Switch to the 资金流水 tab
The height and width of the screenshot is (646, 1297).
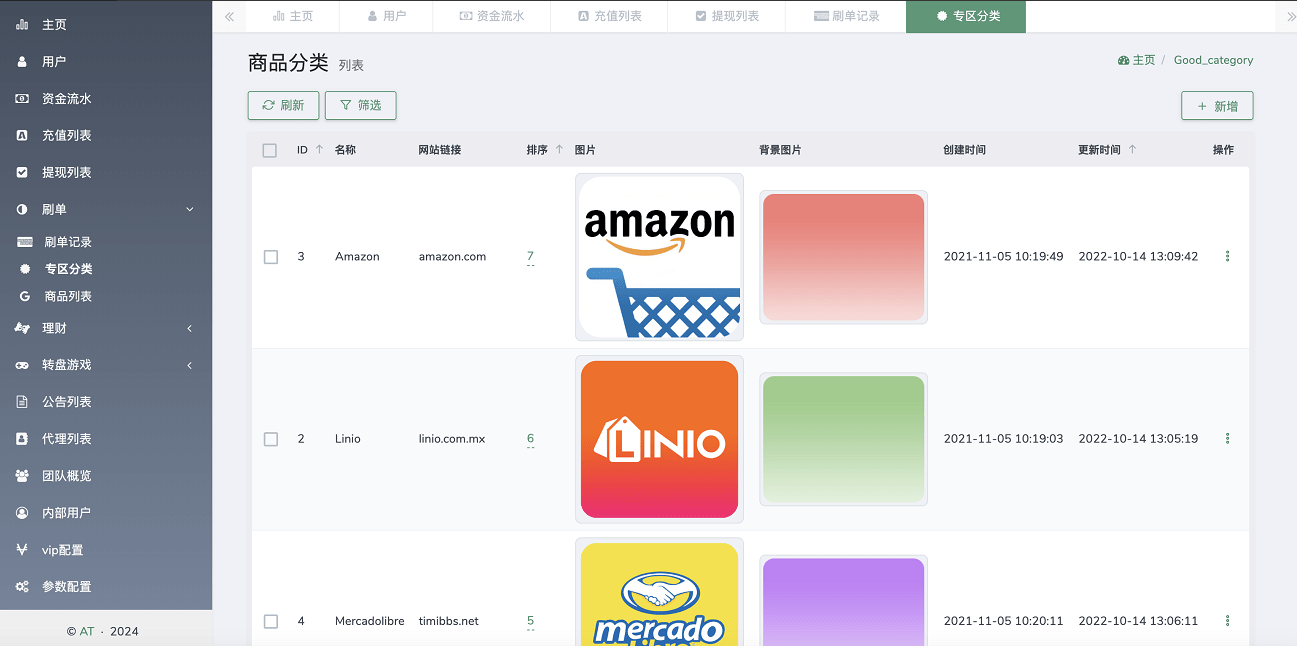coord(492,16)
